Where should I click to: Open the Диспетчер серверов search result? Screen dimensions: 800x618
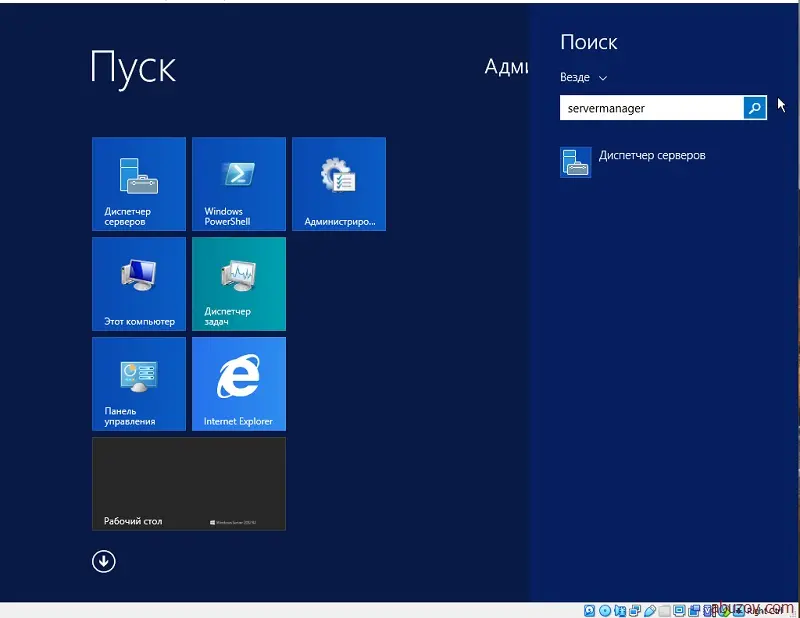(x=652, y=156)
